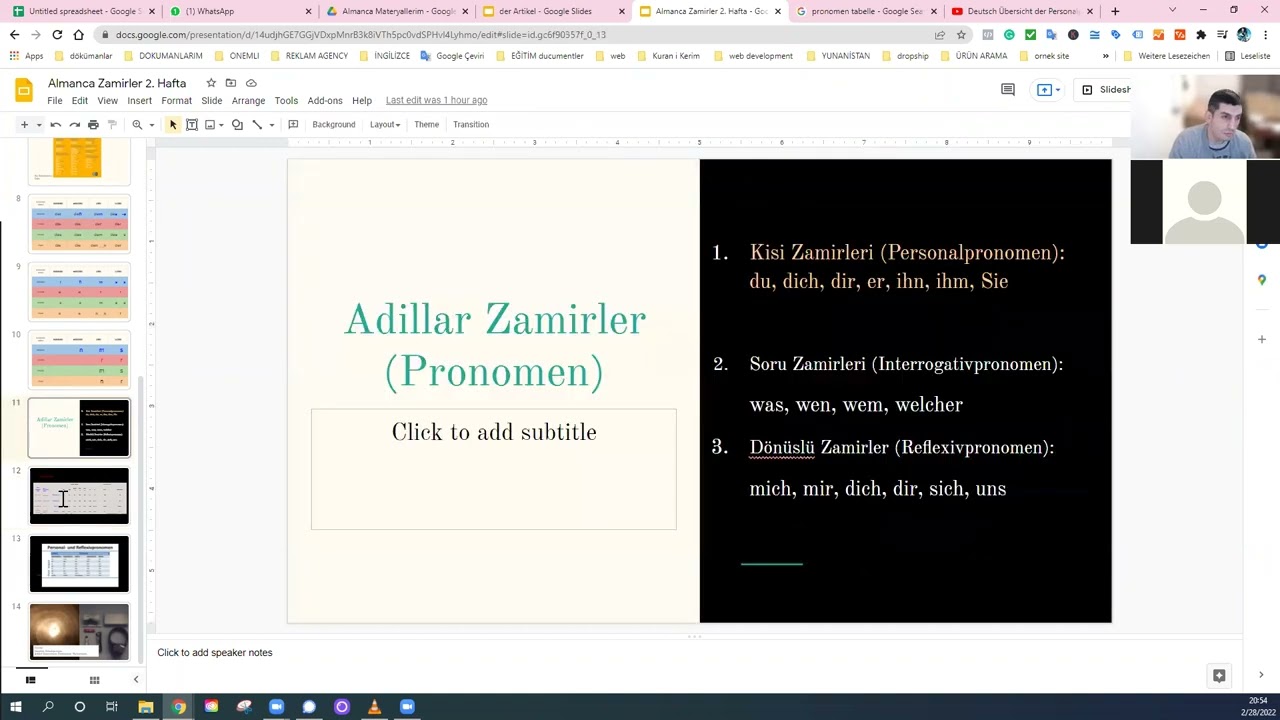The height and width of the screenshot is (720, 1280).
Task: Bookmark this page with the star icon
Action: [961, 34]
